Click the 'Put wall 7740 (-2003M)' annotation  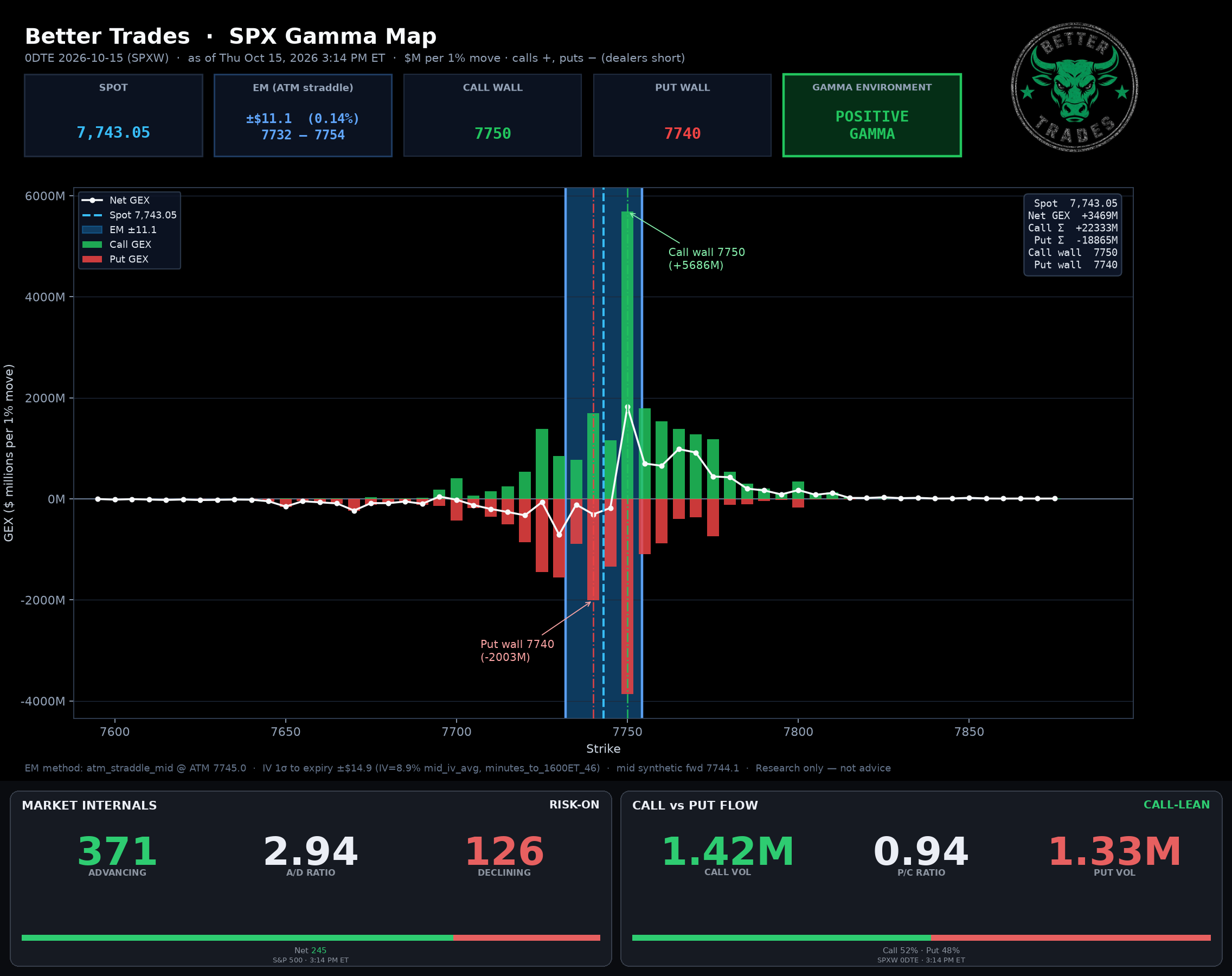[x=517, y=650]
